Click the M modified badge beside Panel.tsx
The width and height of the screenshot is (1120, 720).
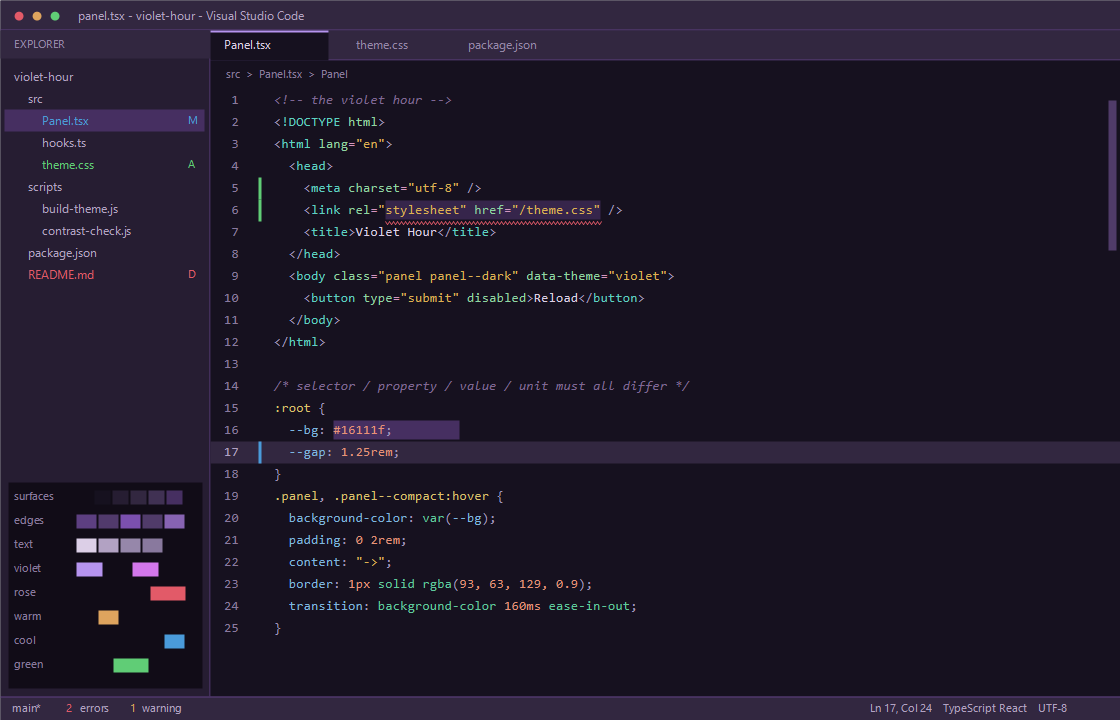[192, 121]
